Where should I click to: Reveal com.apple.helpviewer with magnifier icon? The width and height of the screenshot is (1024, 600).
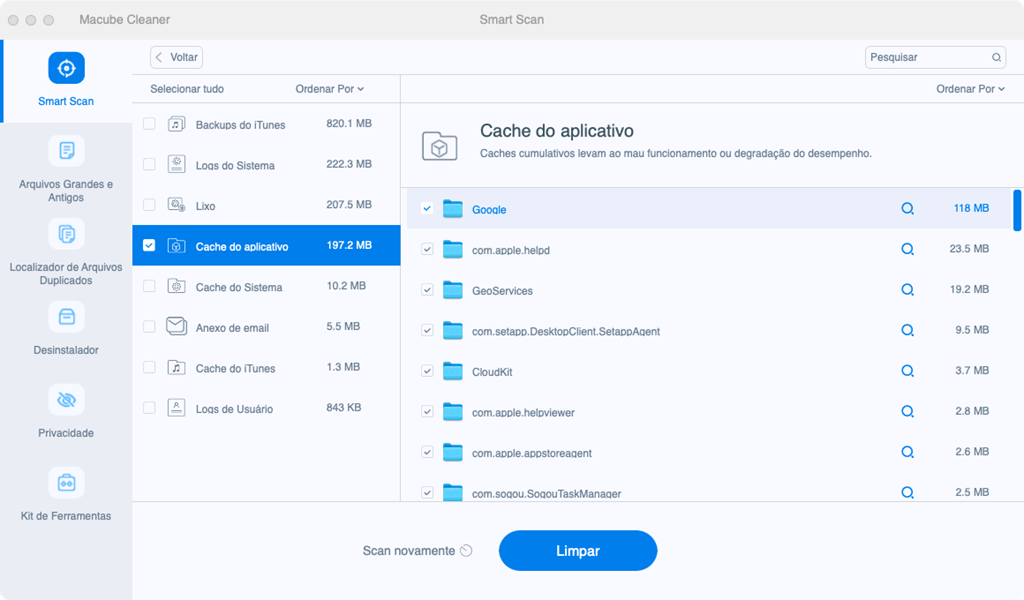pos(907,411)
